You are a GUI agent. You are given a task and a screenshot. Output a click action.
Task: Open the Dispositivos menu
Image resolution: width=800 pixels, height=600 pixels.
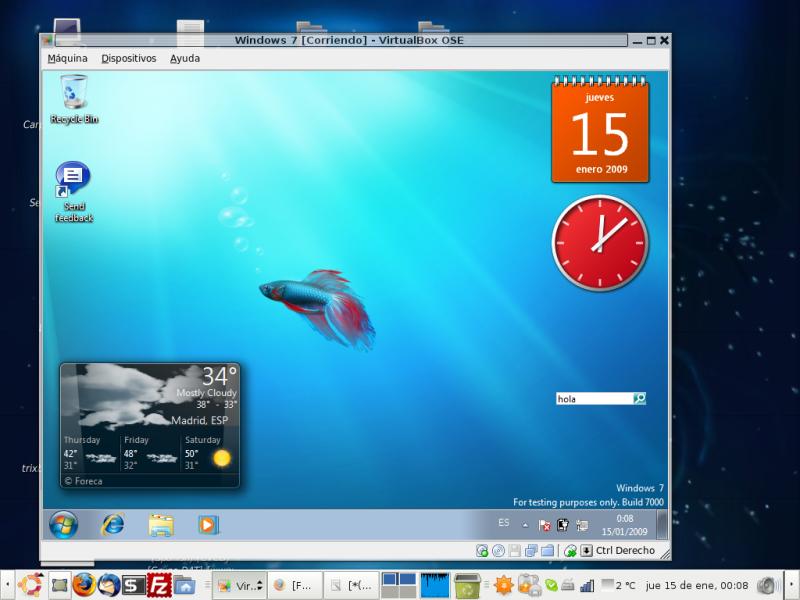click(129, 59)
